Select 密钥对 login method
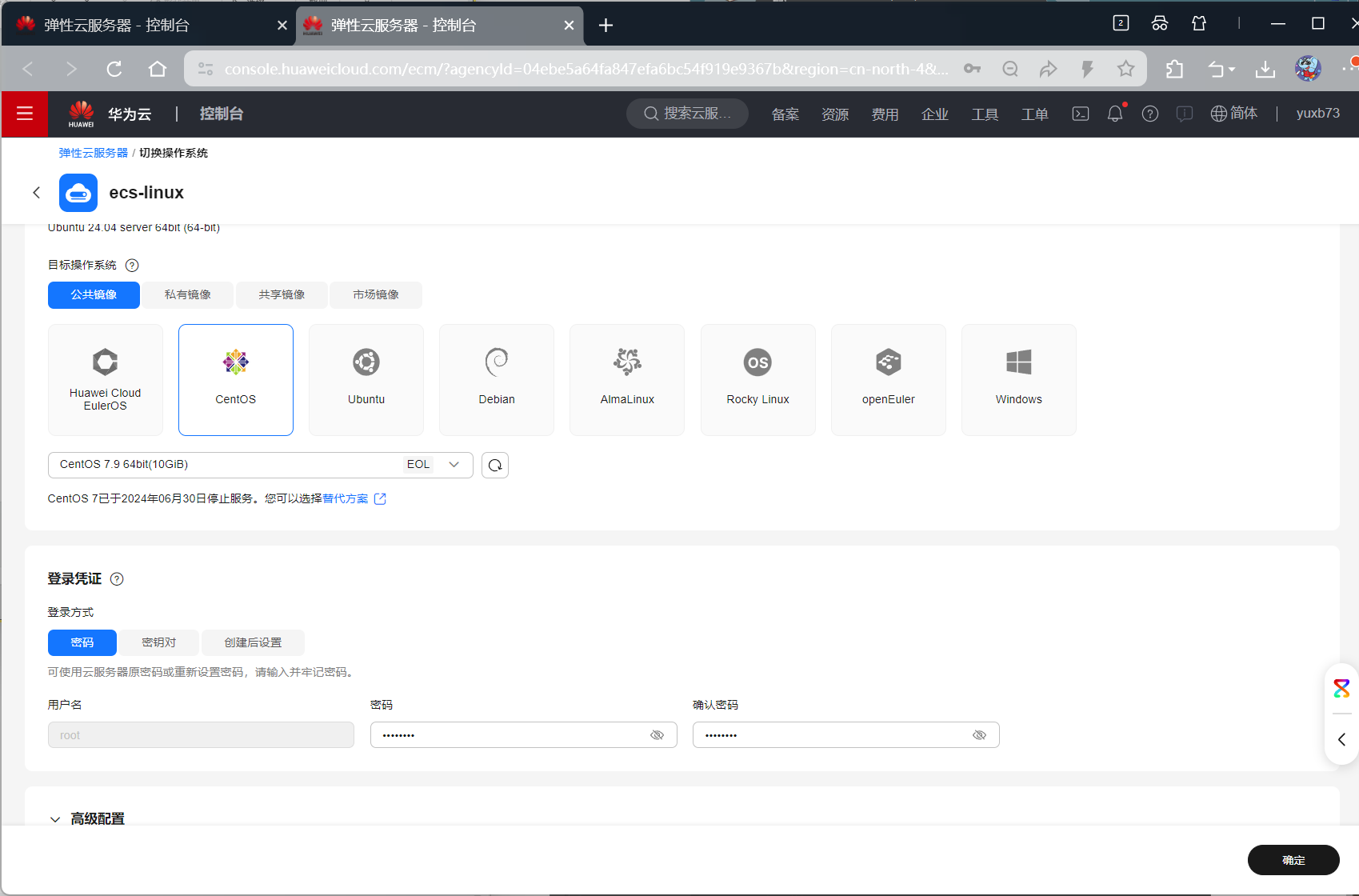Viewport: 1359px width, 896px height. [158, 642]
